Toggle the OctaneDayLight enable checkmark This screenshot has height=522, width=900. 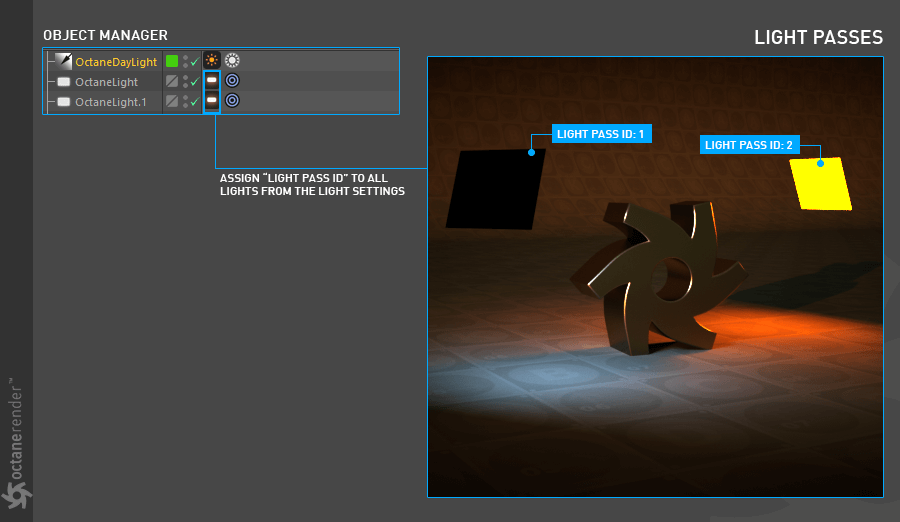tap(195, 61)
